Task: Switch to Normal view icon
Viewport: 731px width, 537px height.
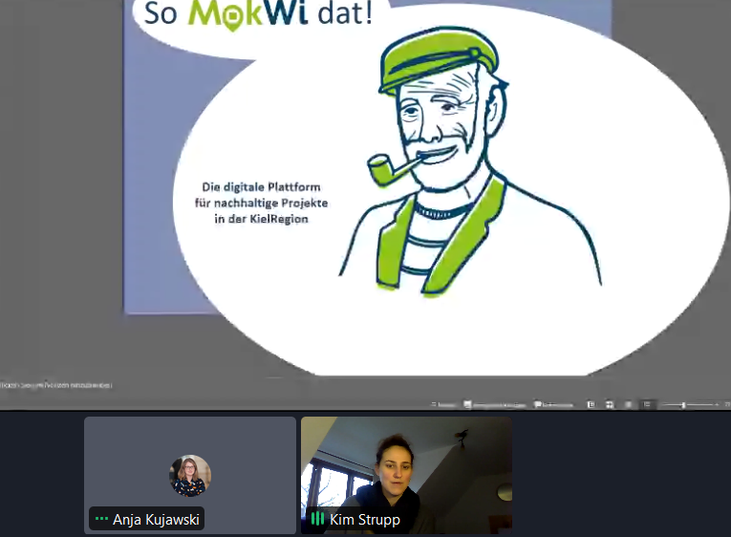Action: 591,405
